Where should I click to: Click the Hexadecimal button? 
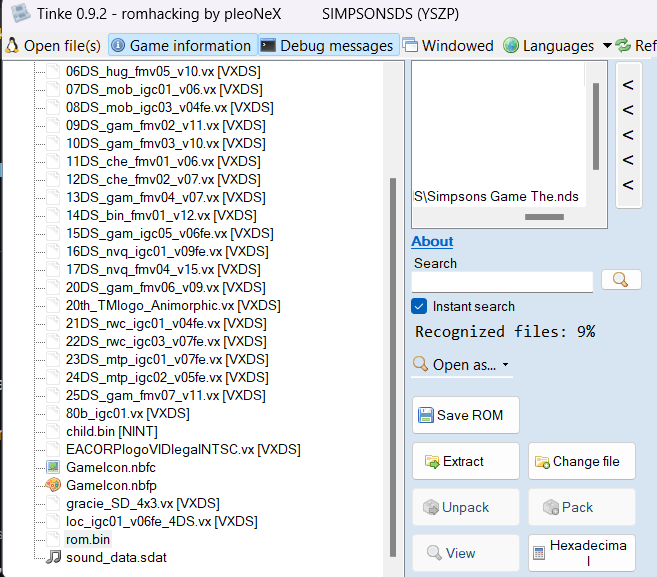582,553
